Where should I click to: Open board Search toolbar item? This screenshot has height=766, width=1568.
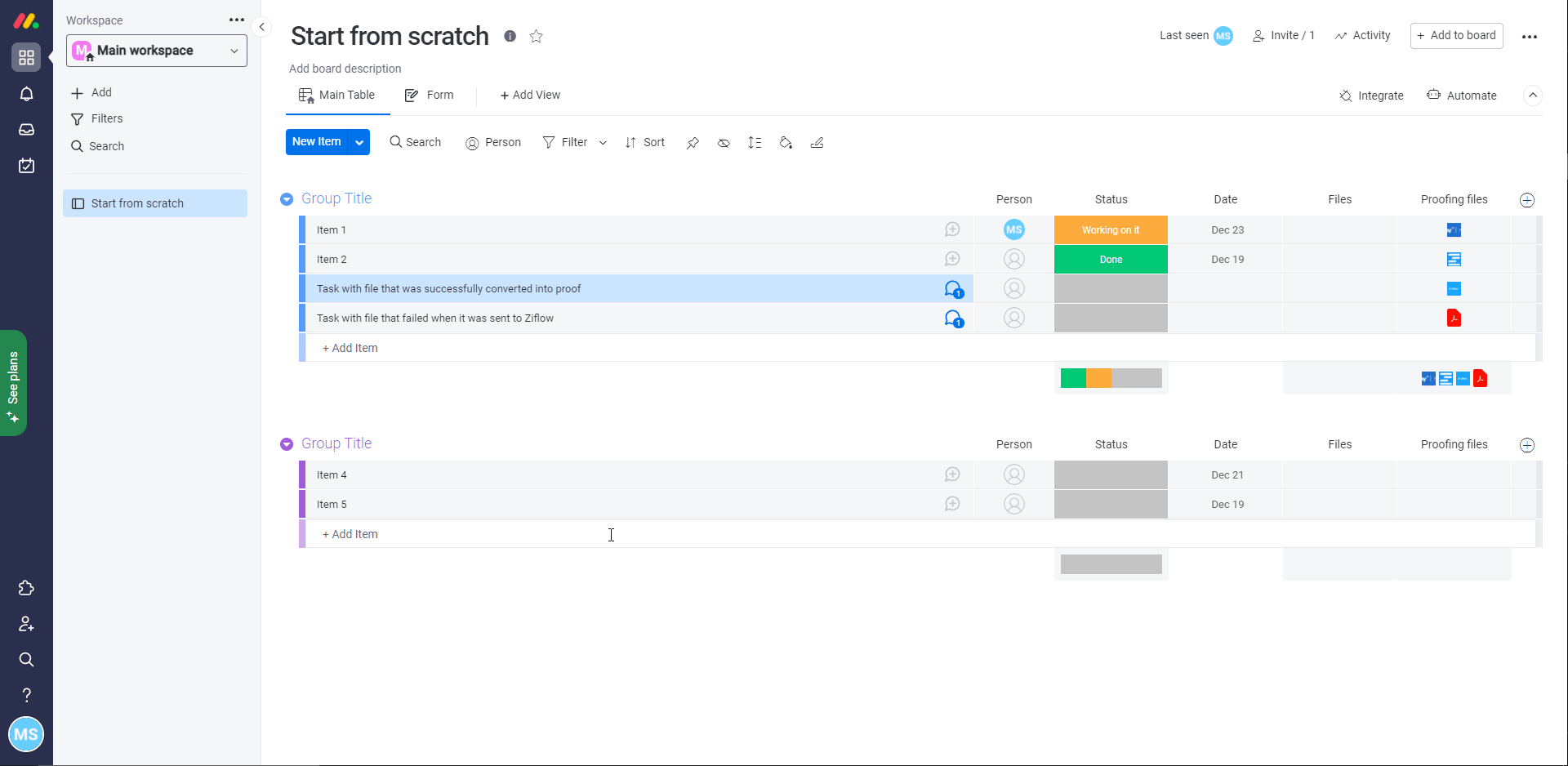[x=415, y=143]
